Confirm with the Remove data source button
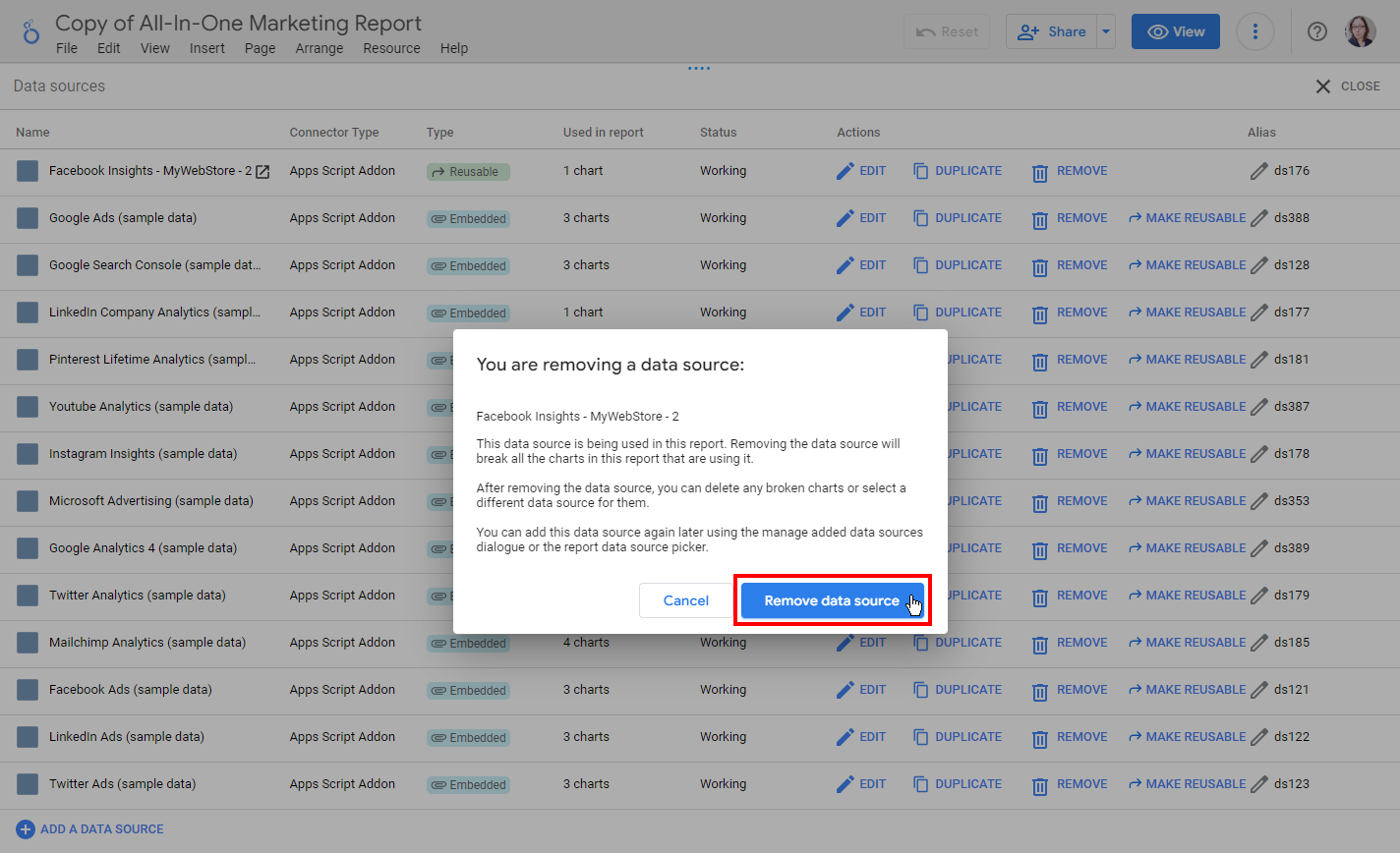The height and width of the screenshot is (853, 1400). point(832,600)
